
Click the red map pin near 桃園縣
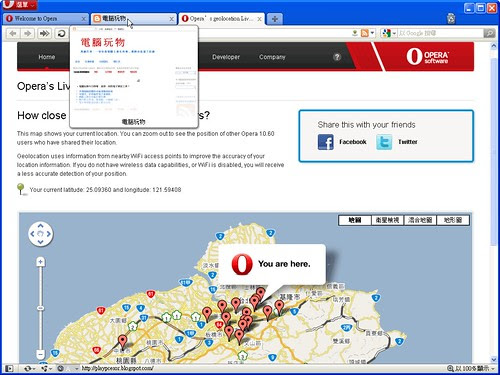[123, 342]
